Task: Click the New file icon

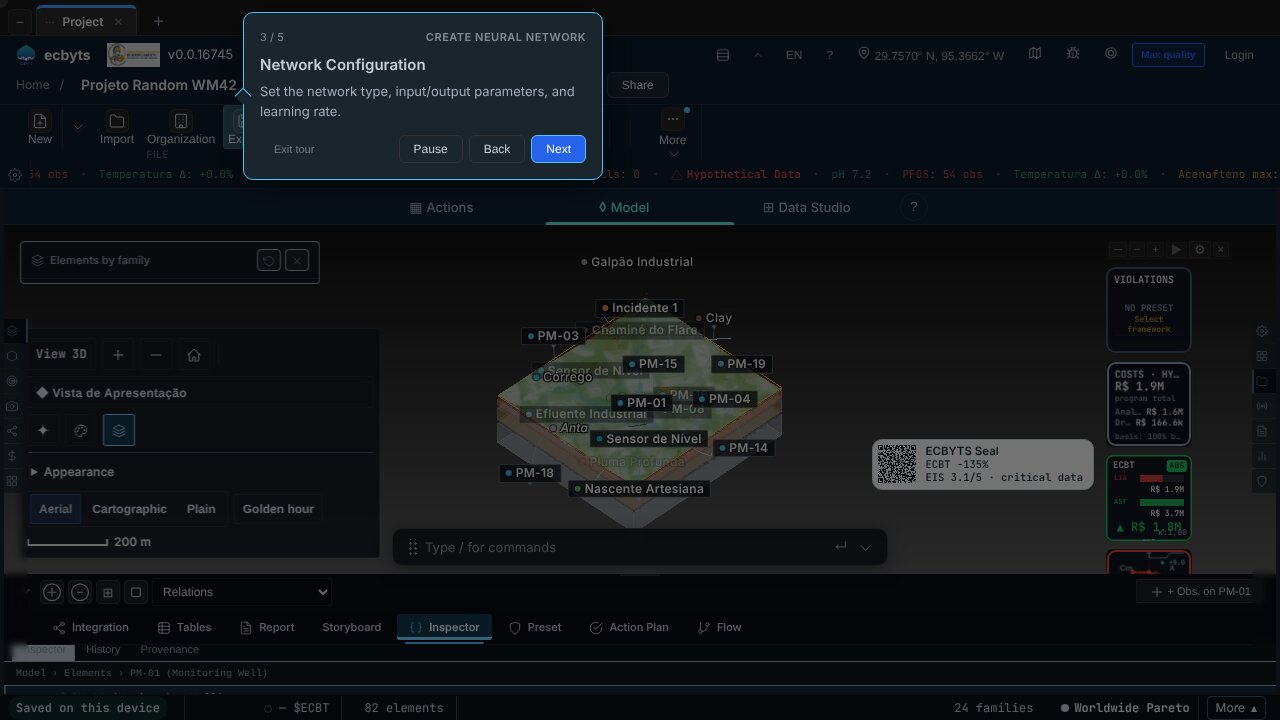Action: (40, 120)
